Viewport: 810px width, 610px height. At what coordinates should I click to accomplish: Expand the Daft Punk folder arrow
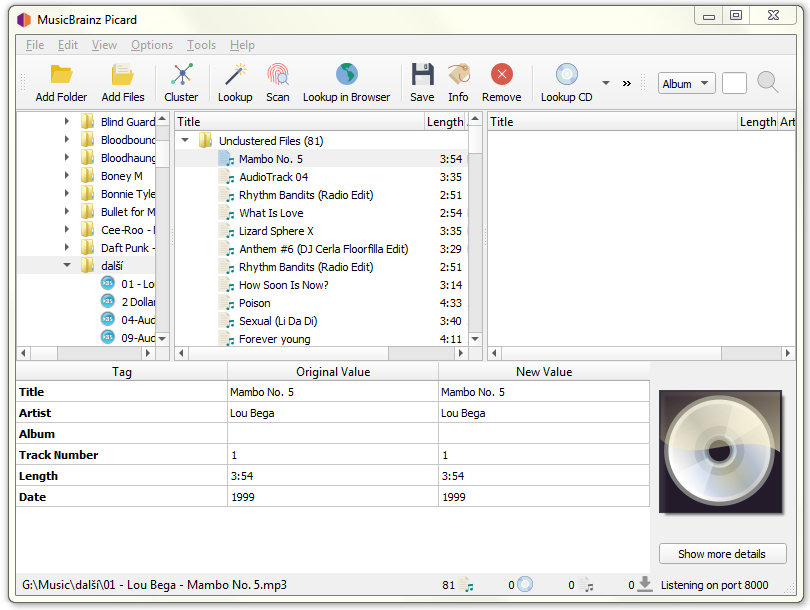pyautogui.click(x=67, y=247)
